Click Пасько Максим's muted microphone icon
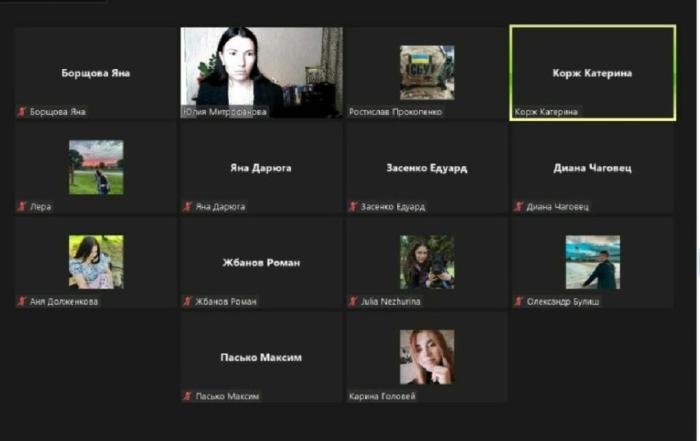The height and width of the screenshot is (441, 700). click(188, 396)
